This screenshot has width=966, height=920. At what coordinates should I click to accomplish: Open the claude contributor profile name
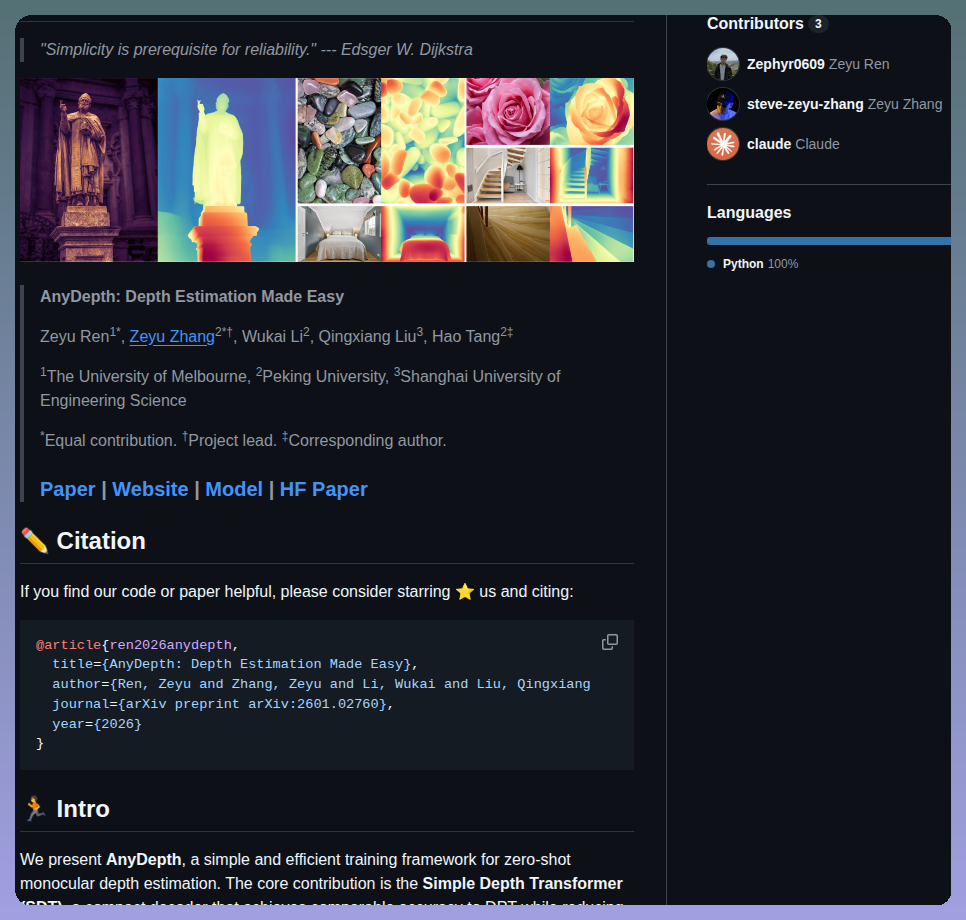(768, 144)
